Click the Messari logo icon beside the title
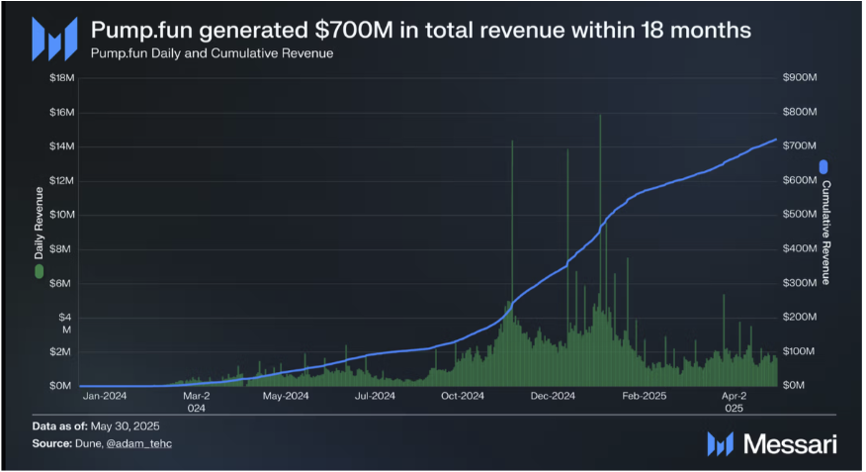This screenshot has width=866, height=472. (x=55, y=39)
